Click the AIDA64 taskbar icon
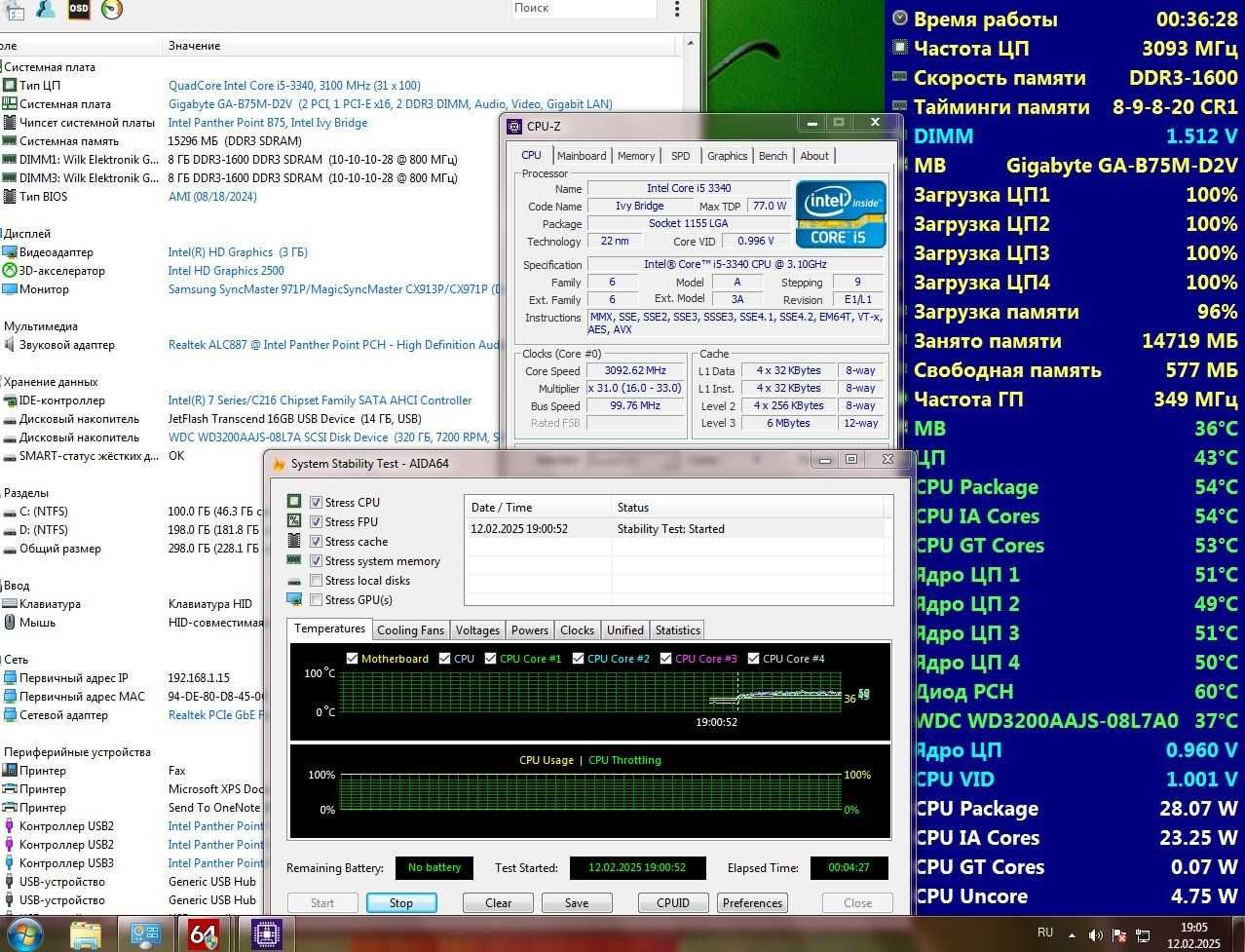1245x952 pixels. click(x=204, y=935)
